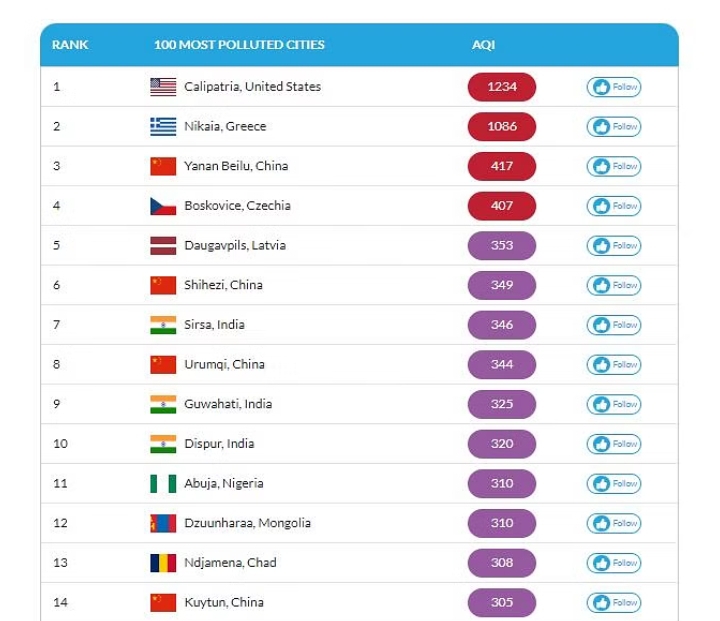The width and height of the screenshot is (720, 621).
Task: Follow Guwahati, India
Action: click(x=614, y=404)
